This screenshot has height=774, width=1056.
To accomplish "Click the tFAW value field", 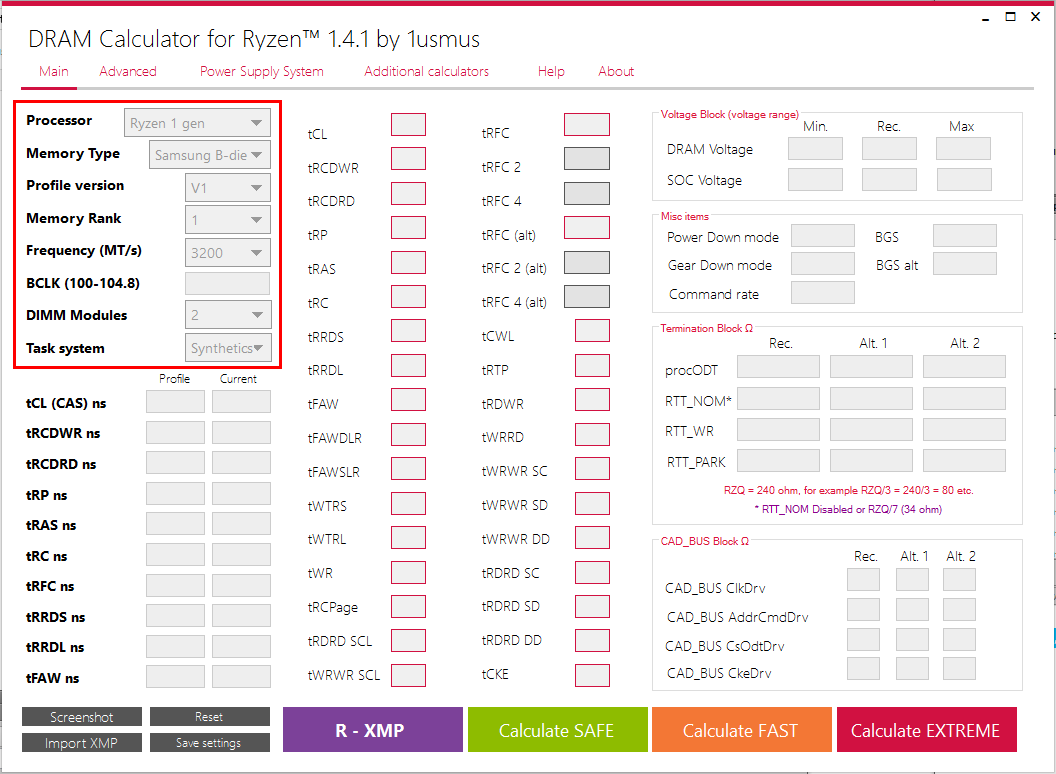I will 408,399.
